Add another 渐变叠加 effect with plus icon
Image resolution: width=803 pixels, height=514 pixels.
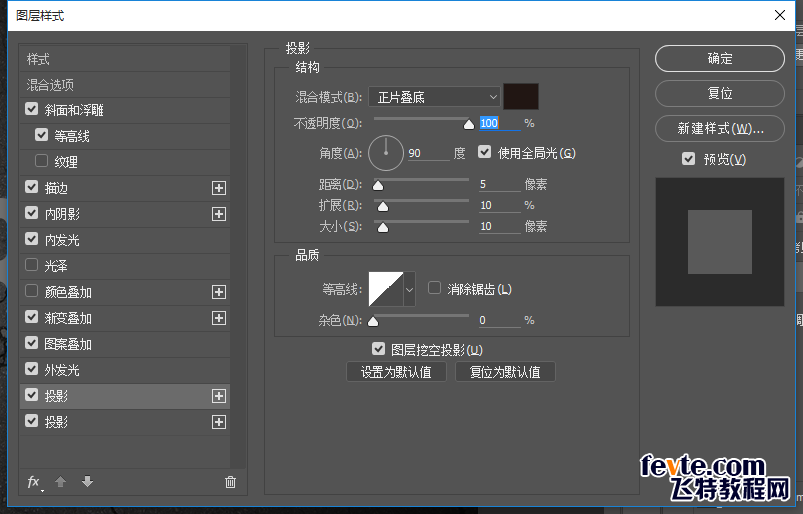point(219,318)
